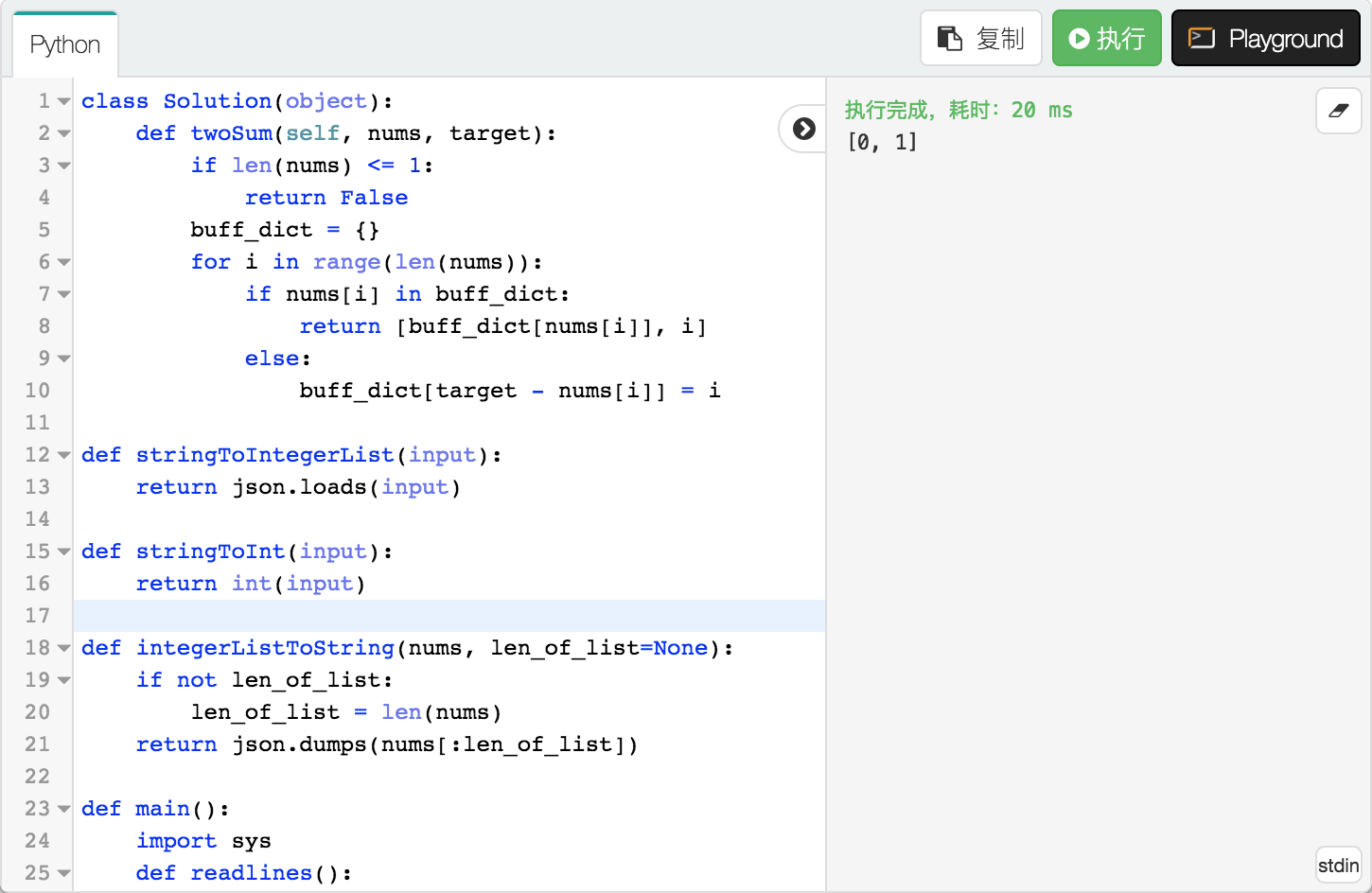Click the green run play icon
1372x893 pixels.
point(1079,39)
